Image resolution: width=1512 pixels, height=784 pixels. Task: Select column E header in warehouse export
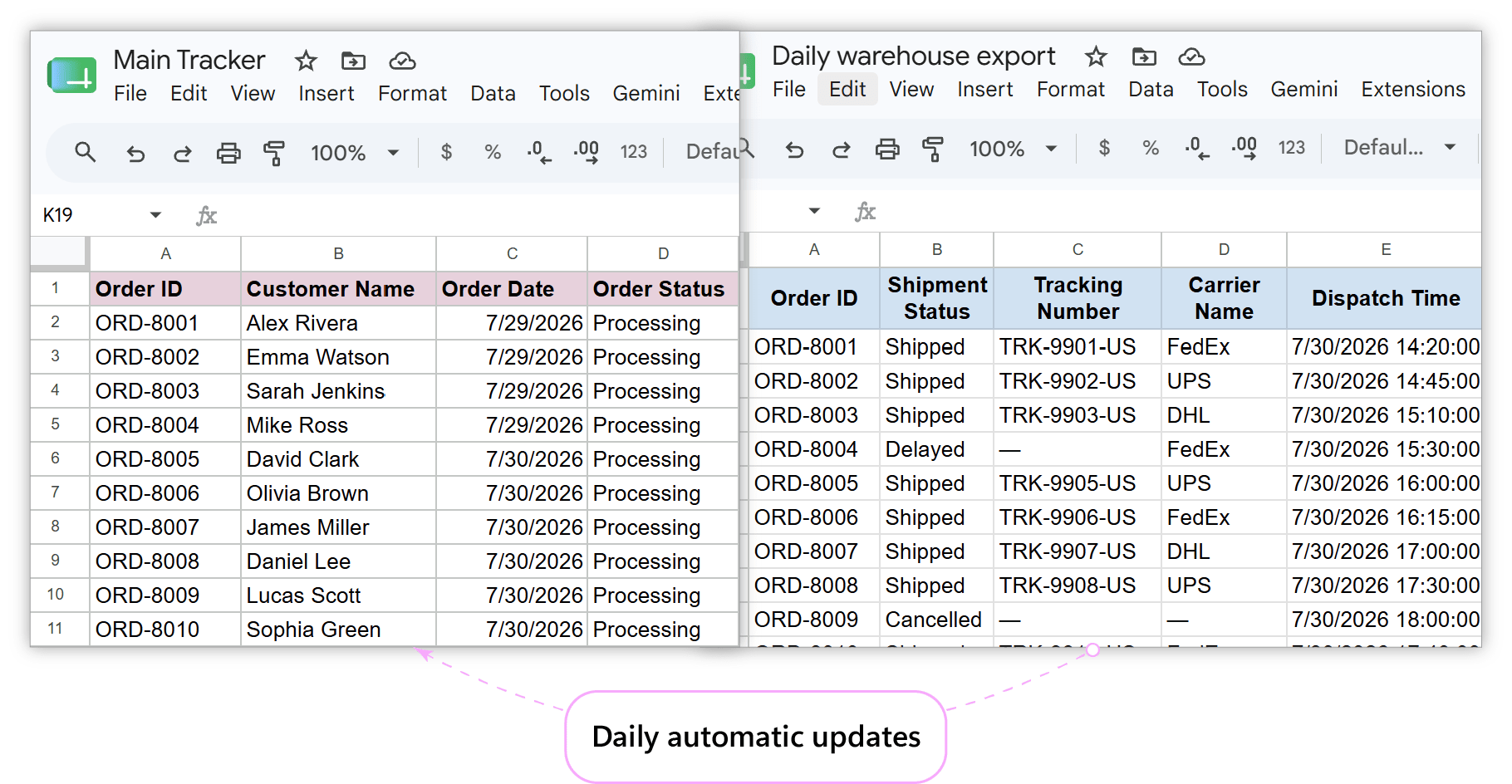[x=1385, y=249]
